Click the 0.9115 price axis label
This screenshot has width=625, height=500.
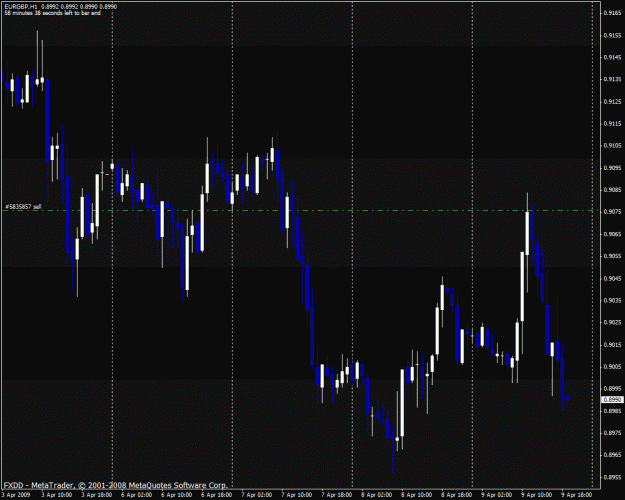pyautogui.click(x=612, y=124)
